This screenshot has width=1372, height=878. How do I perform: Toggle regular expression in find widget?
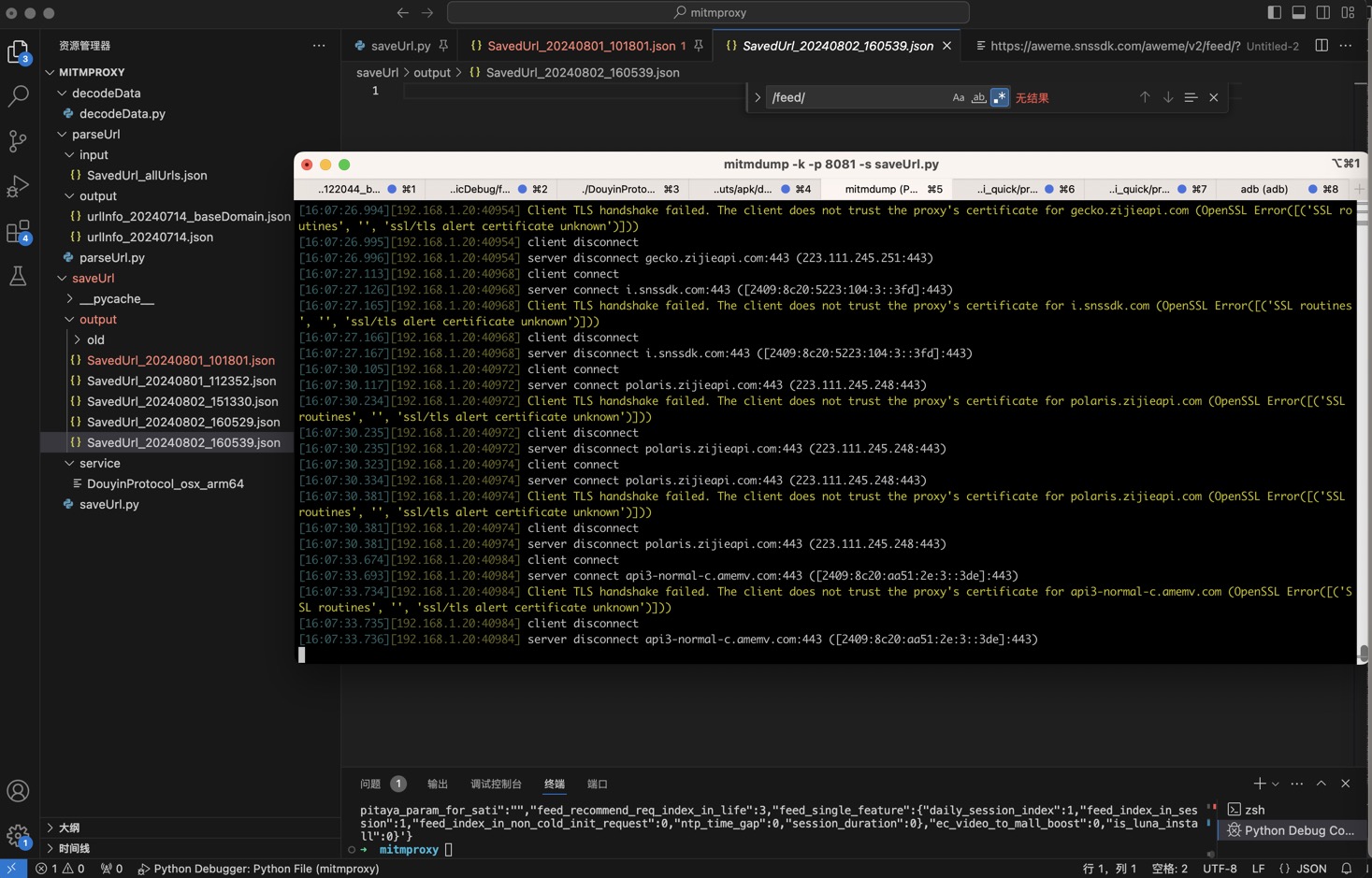coord(1000,97)
